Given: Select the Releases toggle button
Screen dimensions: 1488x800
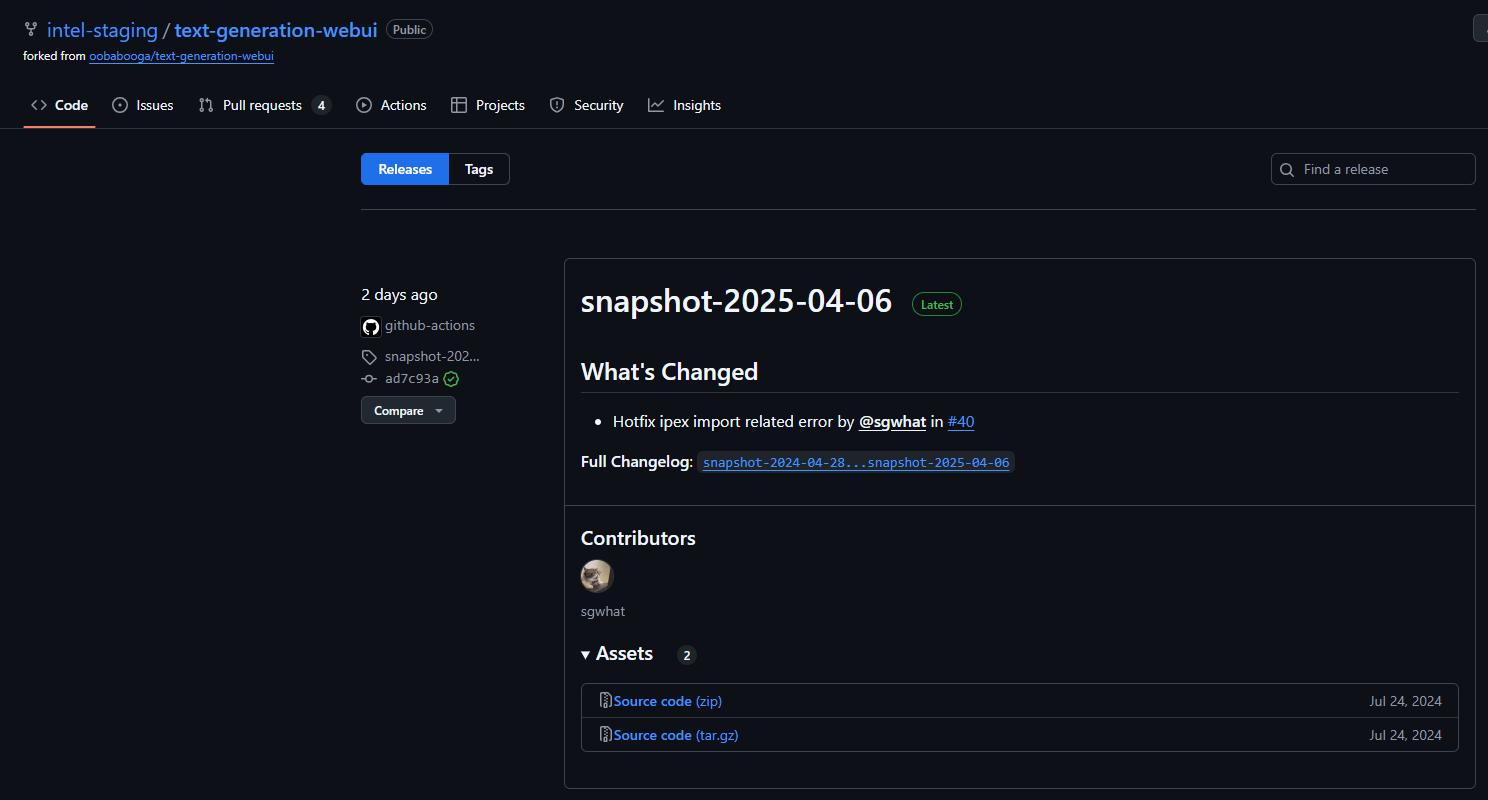Looking at the screenshot, I should (405, 169).
